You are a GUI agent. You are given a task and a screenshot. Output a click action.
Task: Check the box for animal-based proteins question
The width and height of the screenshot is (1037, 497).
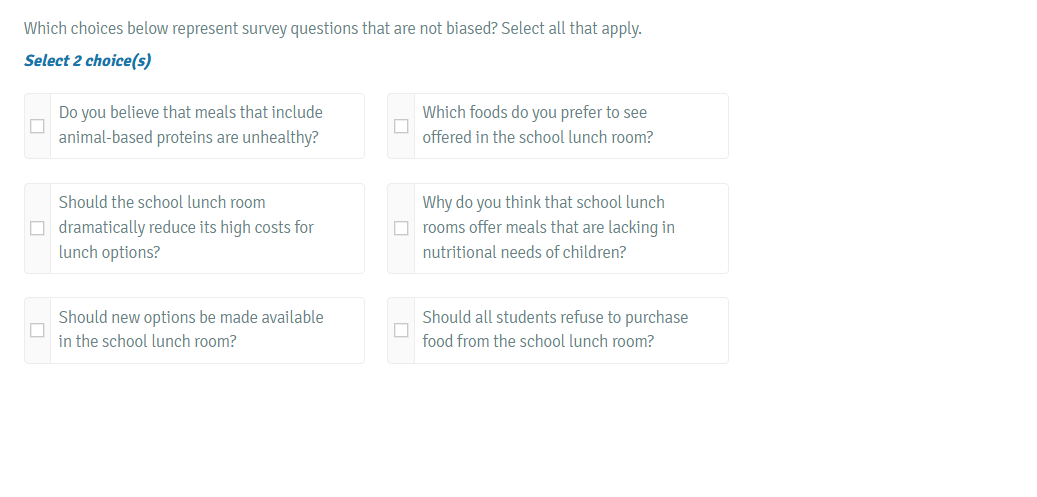(37, 126)
